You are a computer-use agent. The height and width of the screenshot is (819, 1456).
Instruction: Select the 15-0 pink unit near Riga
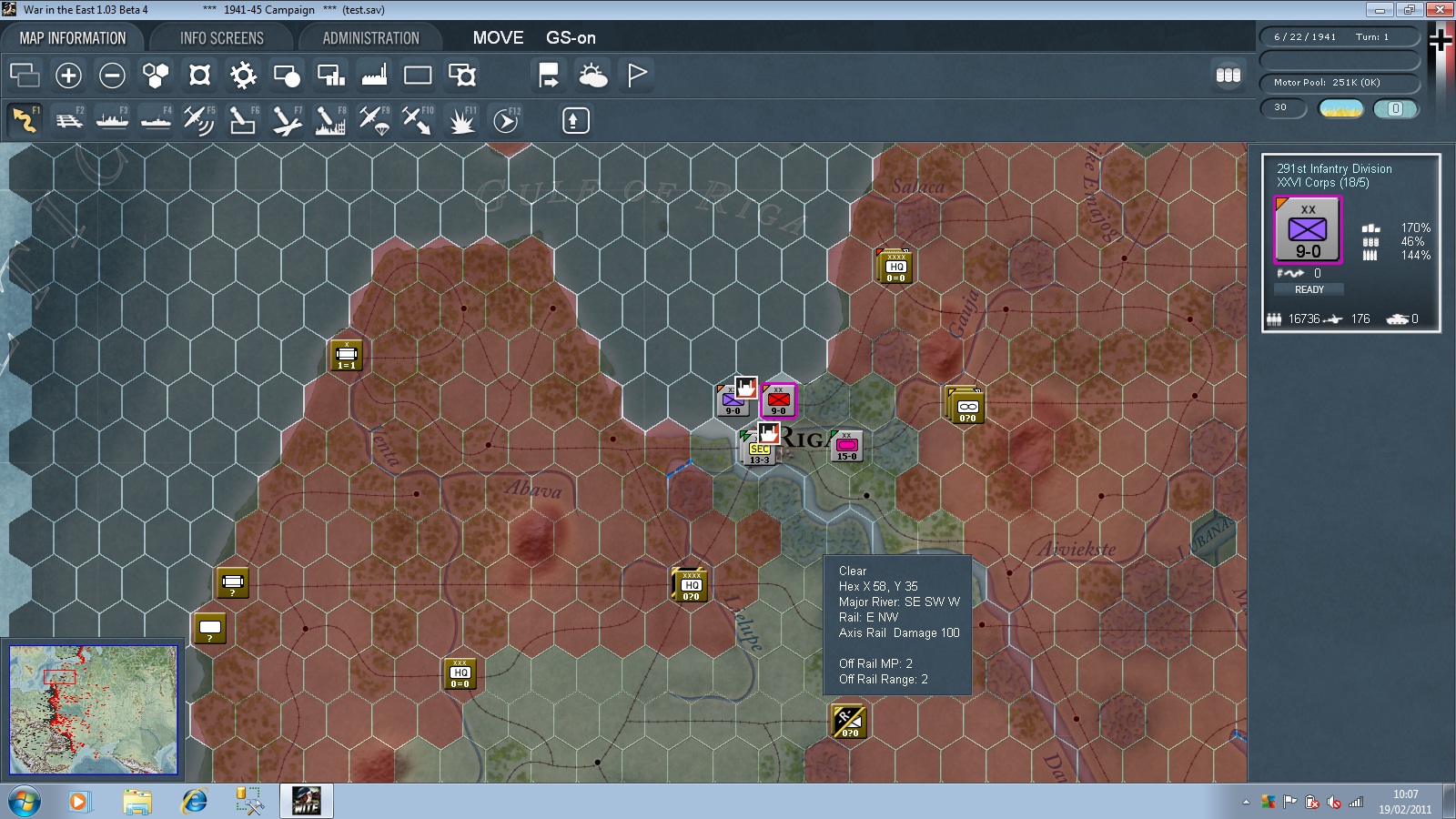pos(846,446)
